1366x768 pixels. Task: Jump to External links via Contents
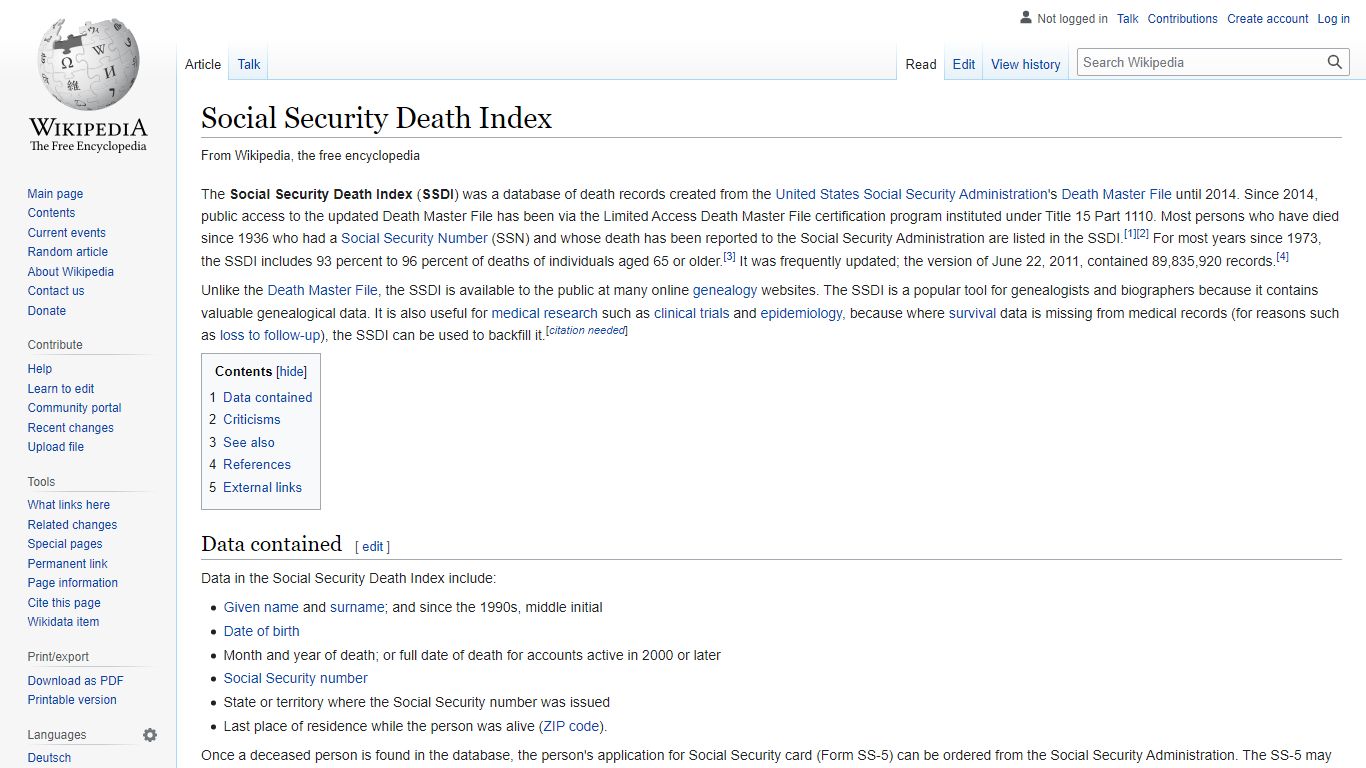(x=262, y=487)
